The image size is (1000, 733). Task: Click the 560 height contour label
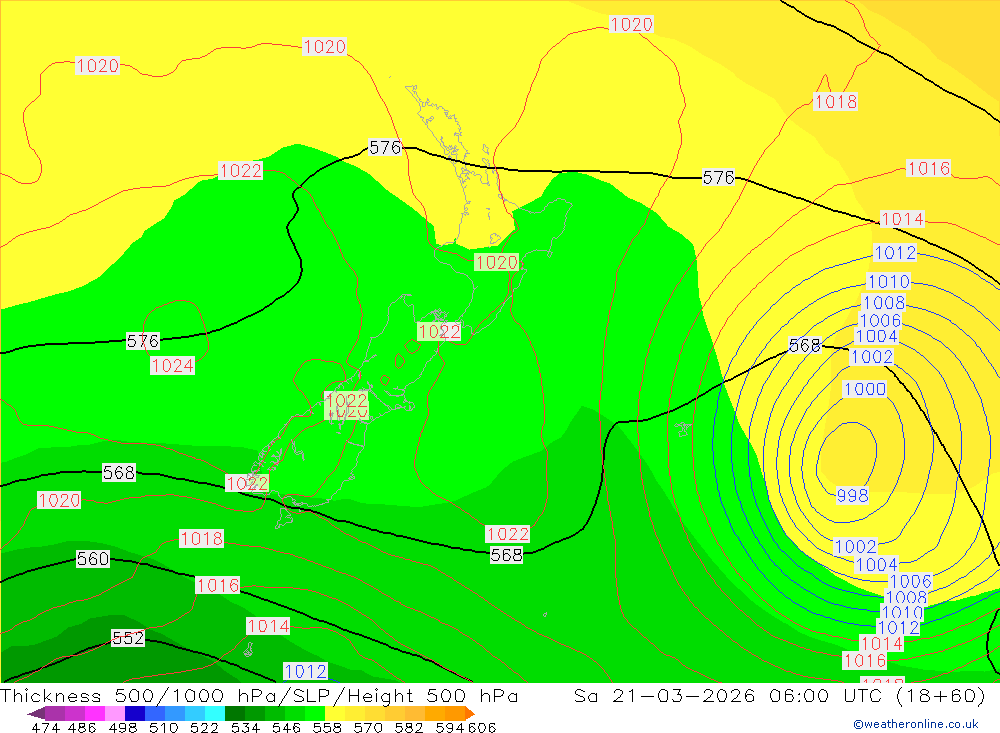pos(93,559)
